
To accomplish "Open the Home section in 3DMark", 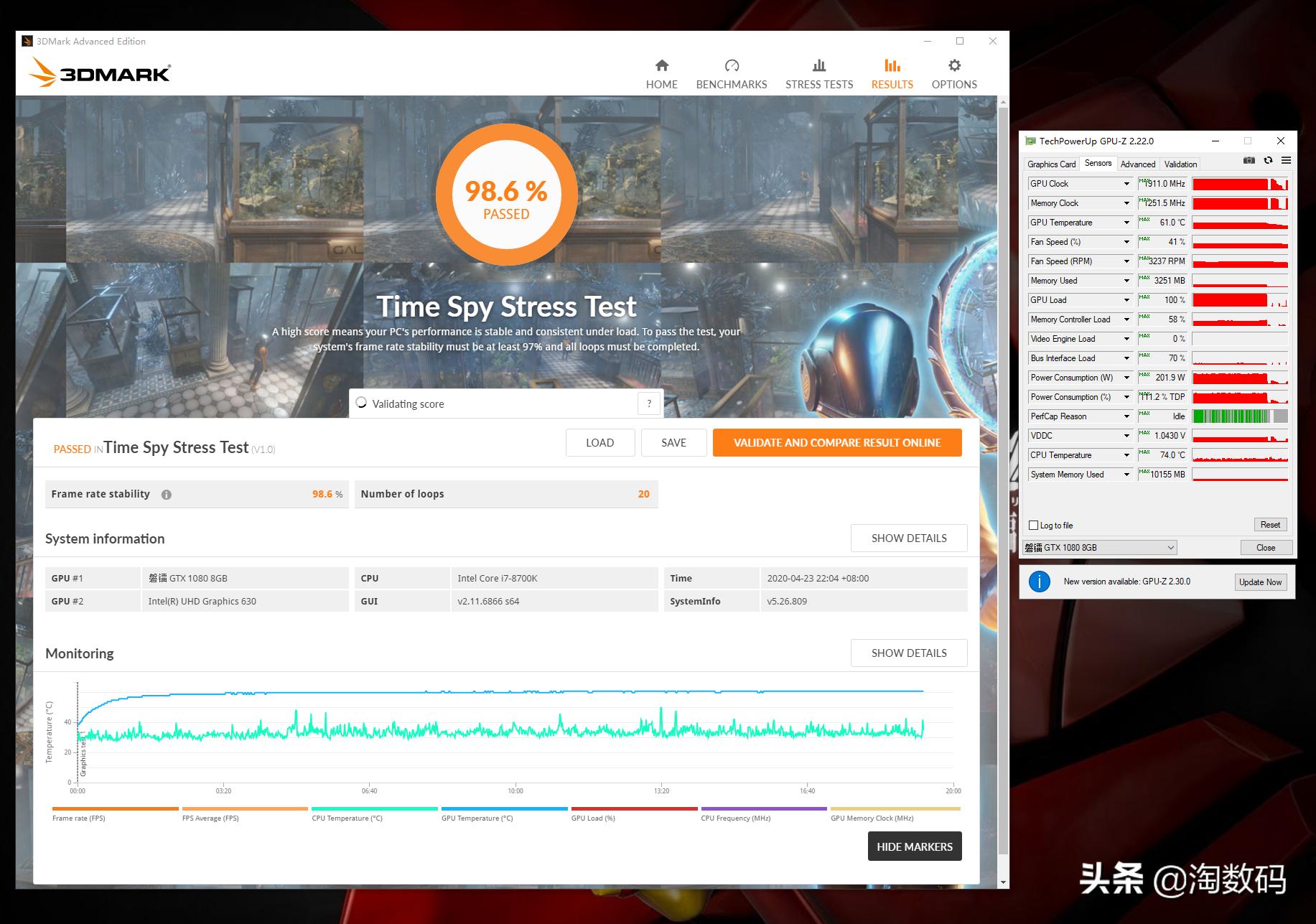I will (661, 72).
